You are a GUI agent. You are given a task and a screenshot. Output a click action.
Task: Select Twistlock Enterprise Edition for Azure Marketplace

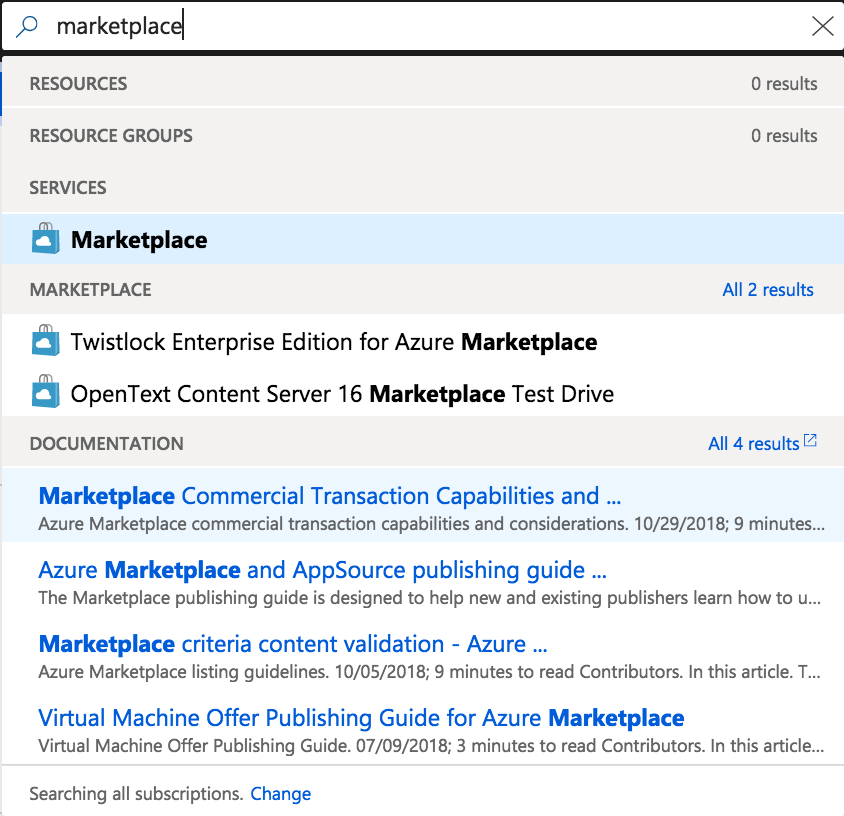coord(333,342)
